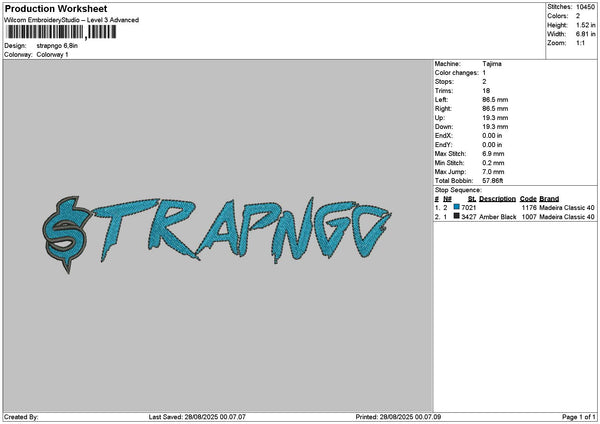Select the Down value 19.3 mm
This screenshot has width=600, height=424.
click(x=495, y=127)
